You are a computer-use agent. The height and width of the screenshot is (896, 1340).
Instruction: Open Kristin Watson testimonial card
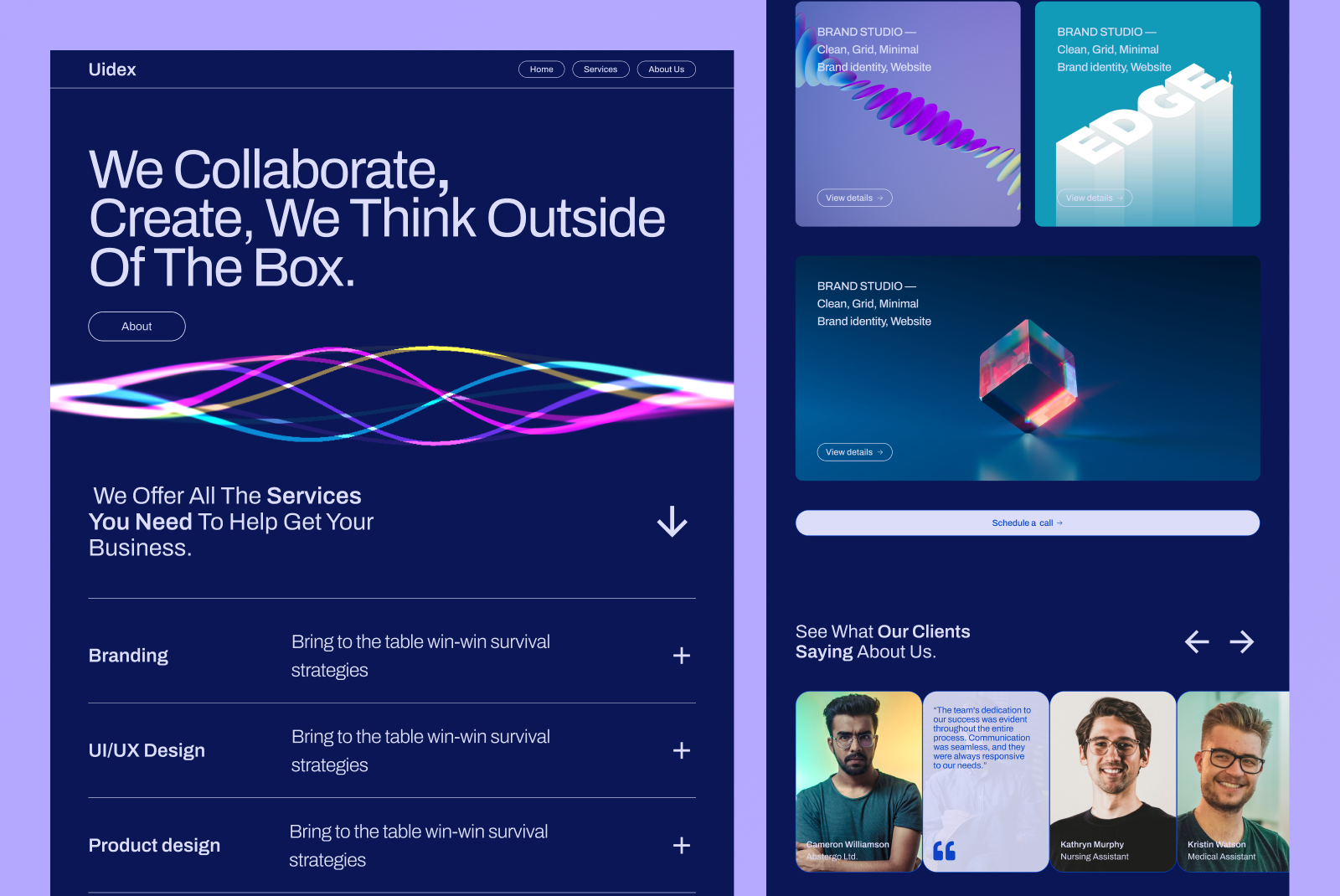click(x=1233, y=780)
